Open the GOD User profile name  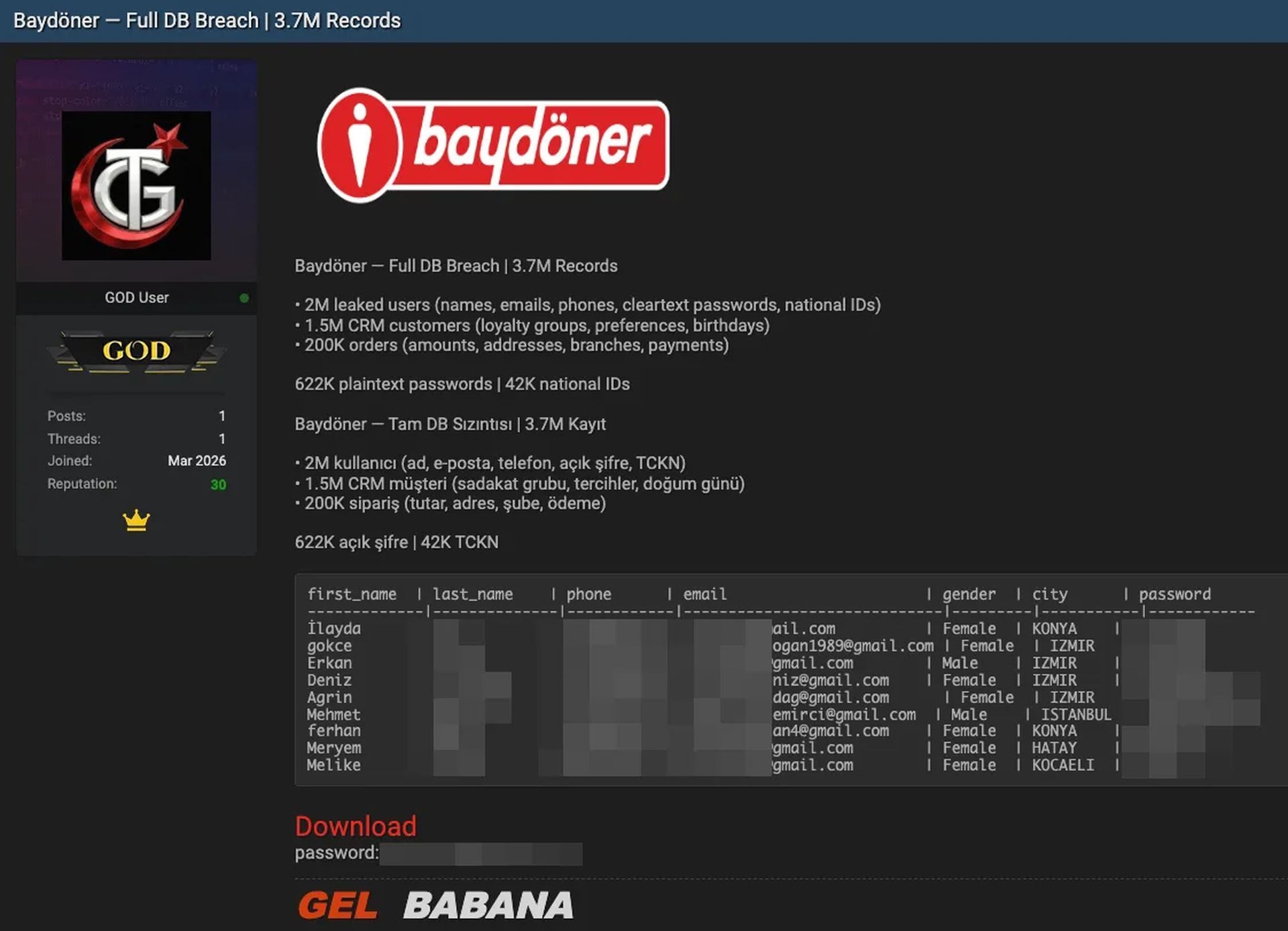point(136,297)
